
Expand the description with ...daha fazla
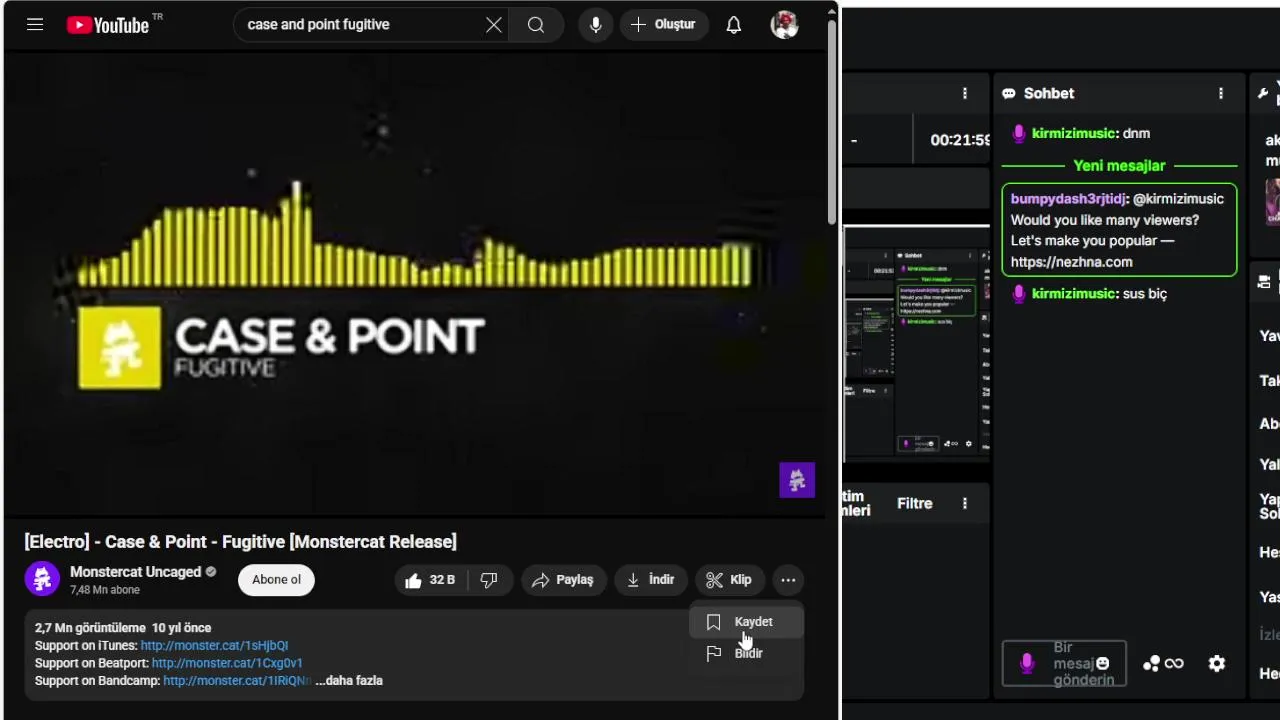(x=349, y=681)
